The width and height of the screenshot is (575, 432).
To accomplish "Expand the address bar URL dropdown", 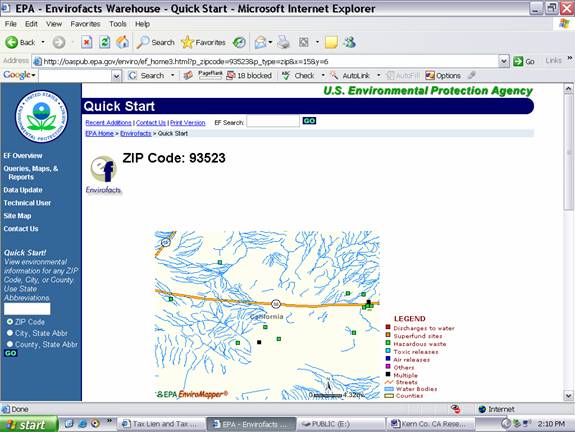I will (x=504, y=61).
